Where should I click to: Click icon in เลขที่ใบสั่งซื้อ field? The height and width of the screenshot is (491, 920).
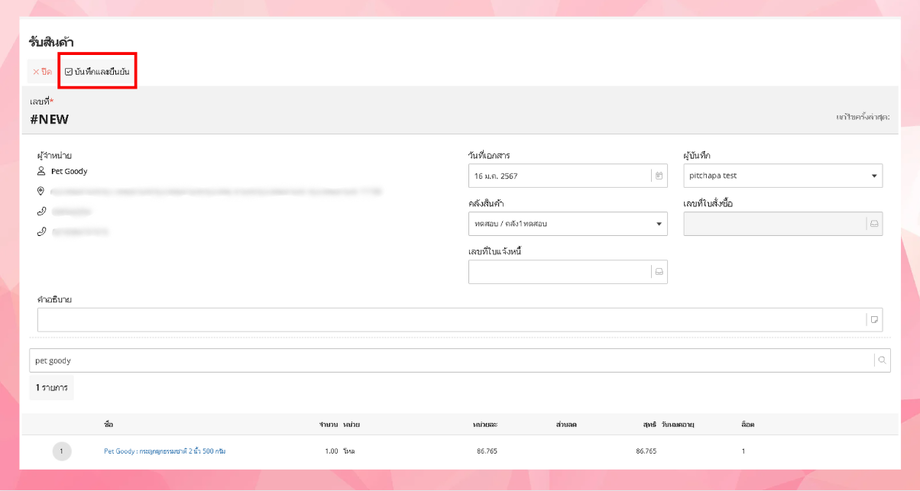874,224
